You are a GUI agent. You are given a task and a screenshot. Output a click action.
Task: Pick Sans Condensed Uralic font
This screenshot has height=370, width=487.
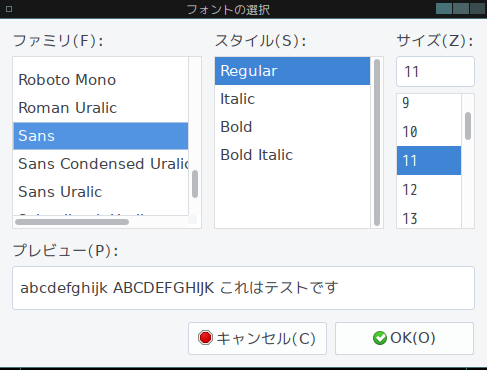[101, 164]
